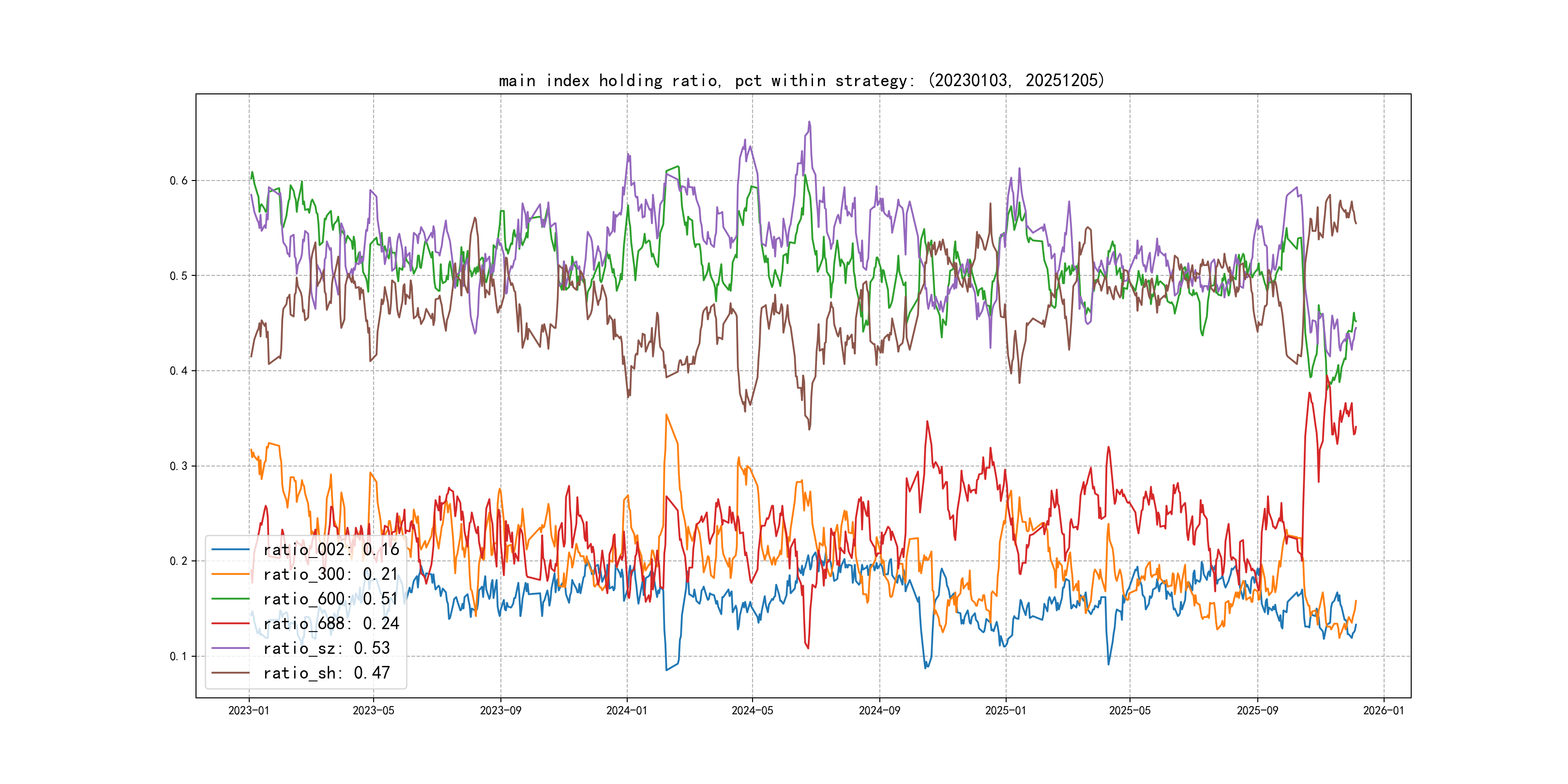Click the 2026-01 x-axis tick label
Screen dimensions: 1568x784
tap(1384, 710)
